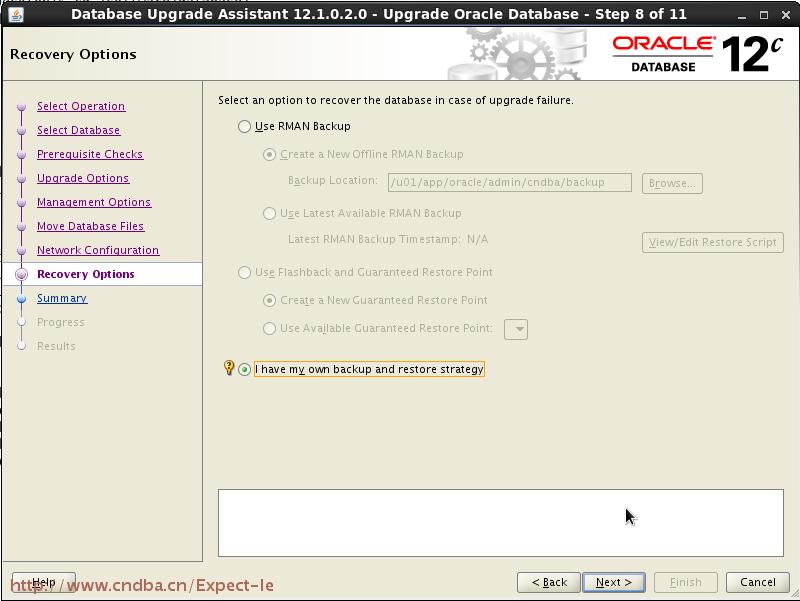Open Help for this wizard
The width and height of the screenshot is (800, 601).
coord(44,582)
